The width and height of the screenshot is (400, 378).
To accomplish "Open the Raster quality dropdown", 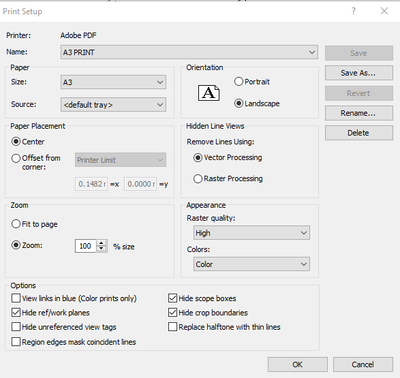I will pos(251,233).
